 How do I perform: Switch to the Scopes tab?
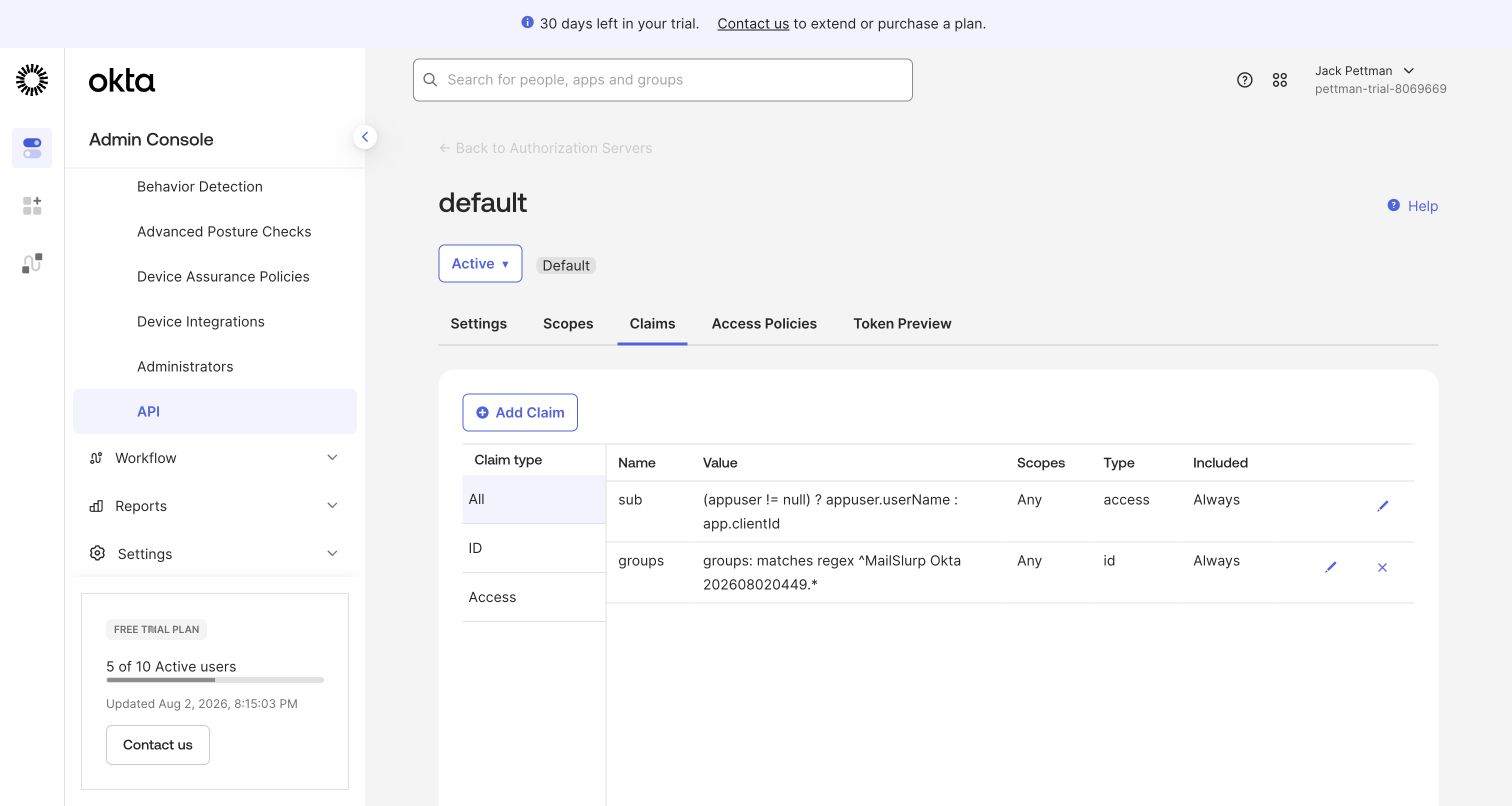[x=568, y=323]
